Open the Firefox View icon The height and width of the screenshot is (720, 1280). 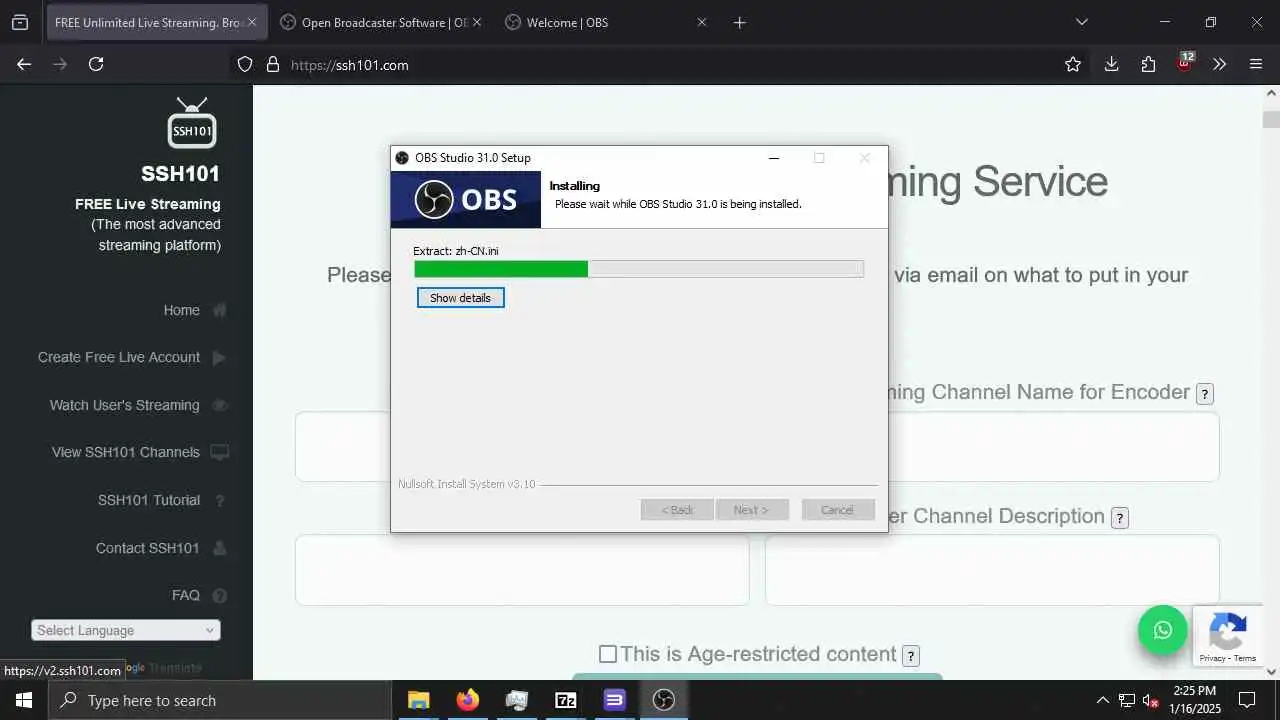coord(19,22)
